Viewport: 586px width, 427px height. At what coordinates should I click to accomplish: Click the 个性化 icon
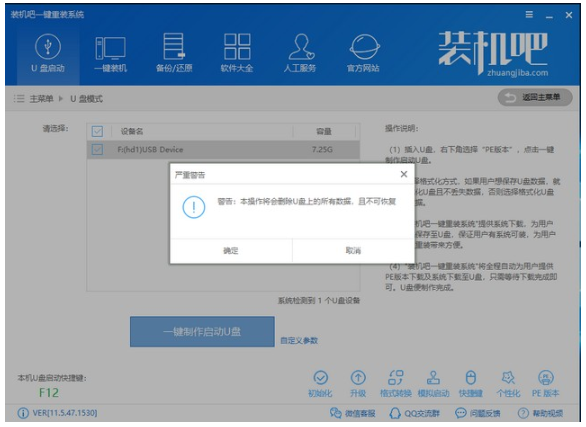(x=508, y=384)
